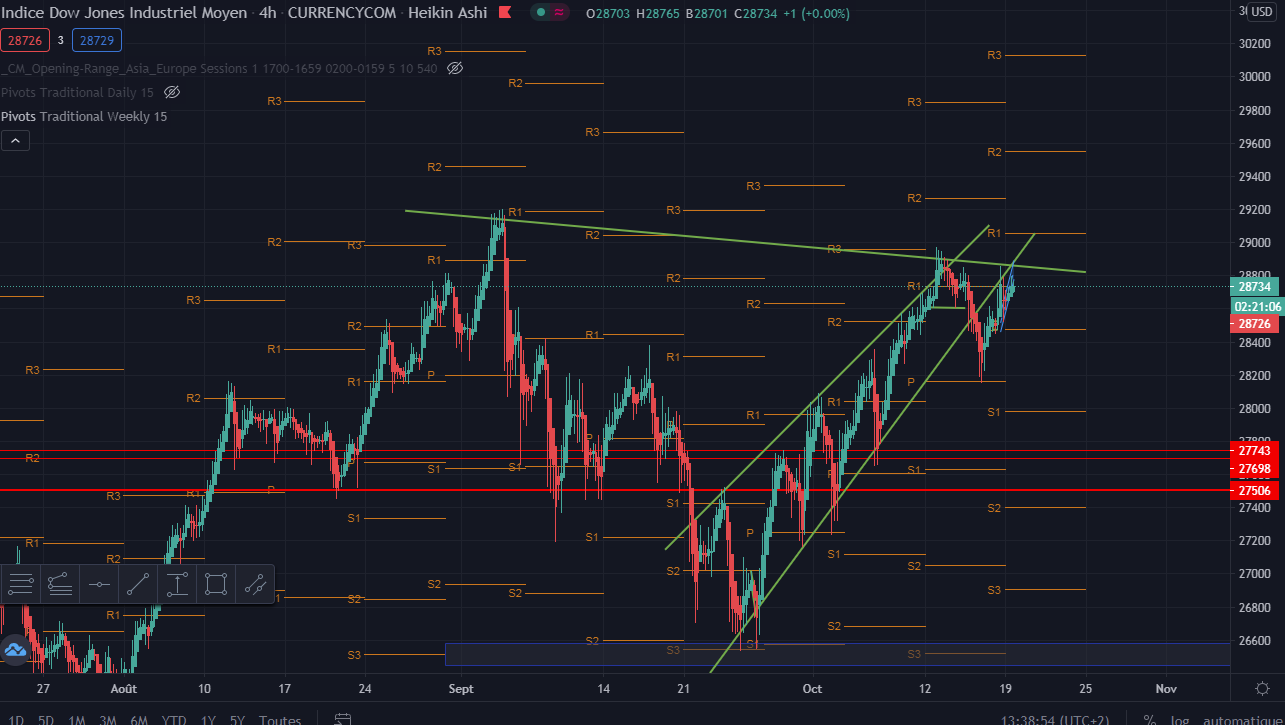
Task: Toggle the log scale mode
Action: (x=1180, y=719)
